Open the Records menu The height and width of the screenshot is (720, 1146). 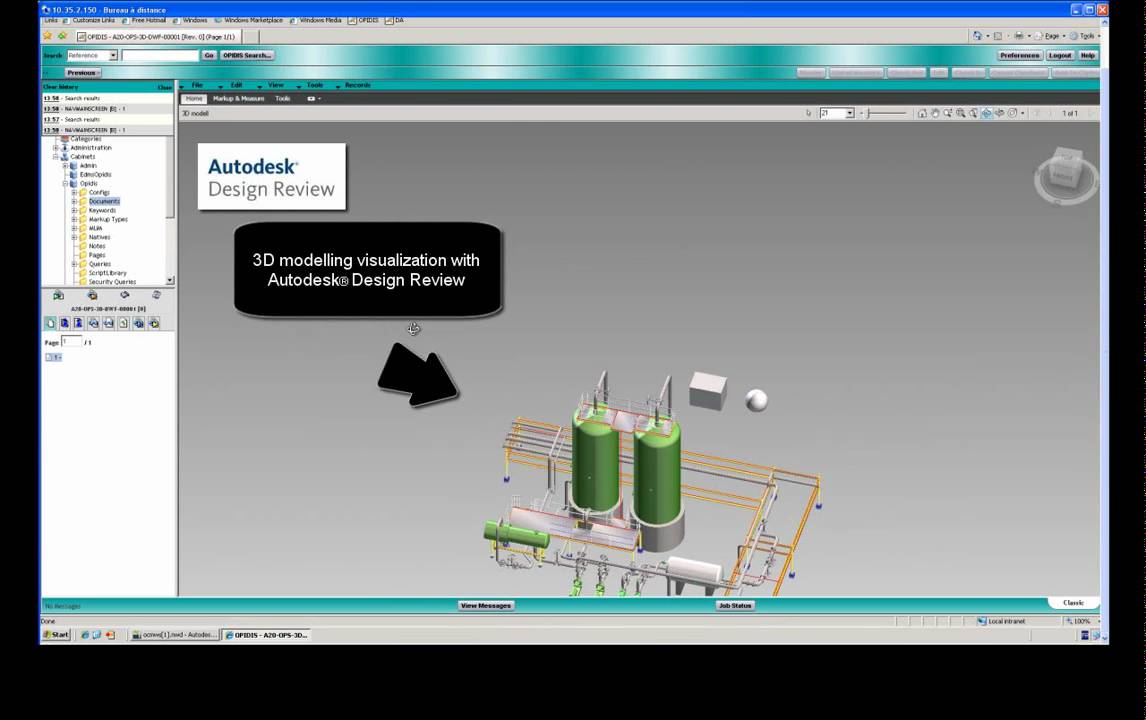tap(357, 86)
